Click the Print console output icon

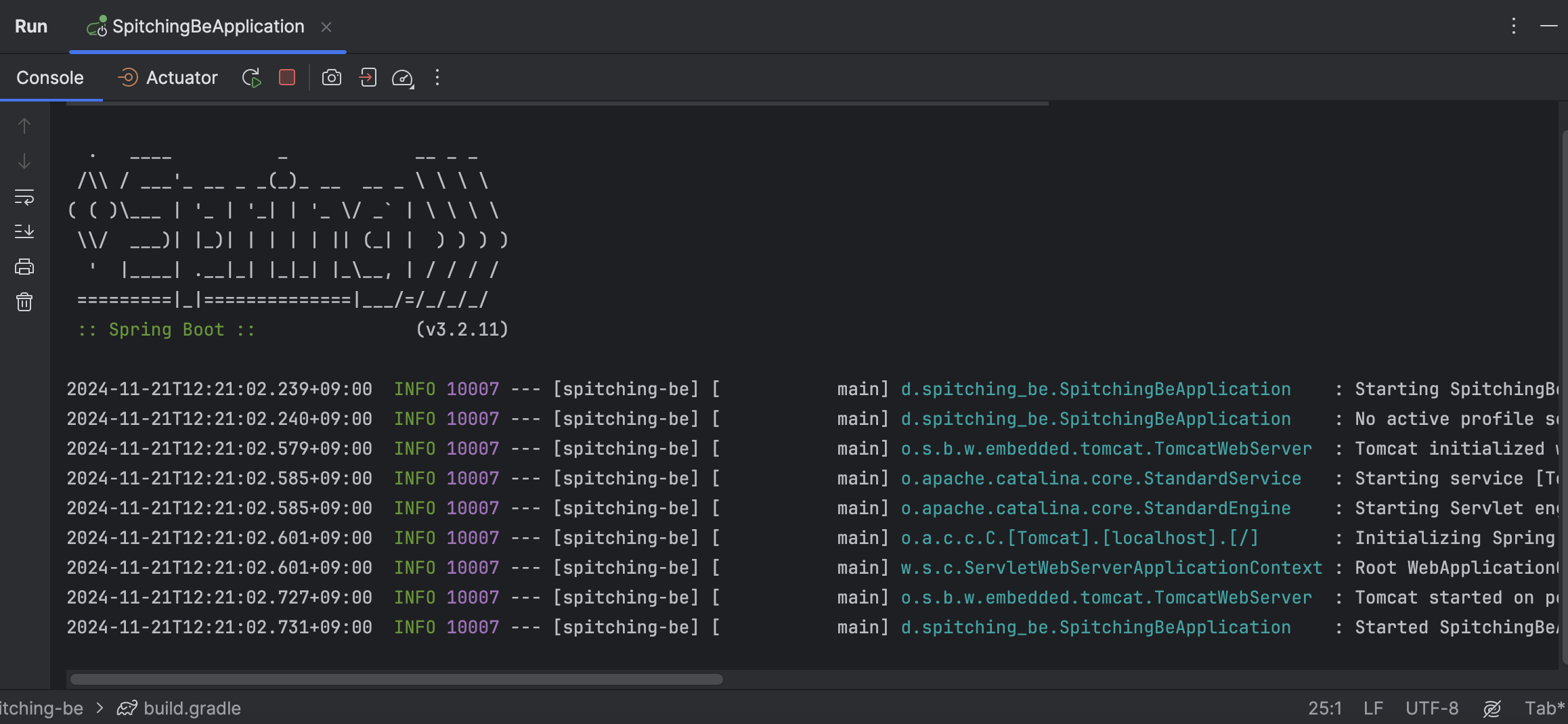pos(24,267)
